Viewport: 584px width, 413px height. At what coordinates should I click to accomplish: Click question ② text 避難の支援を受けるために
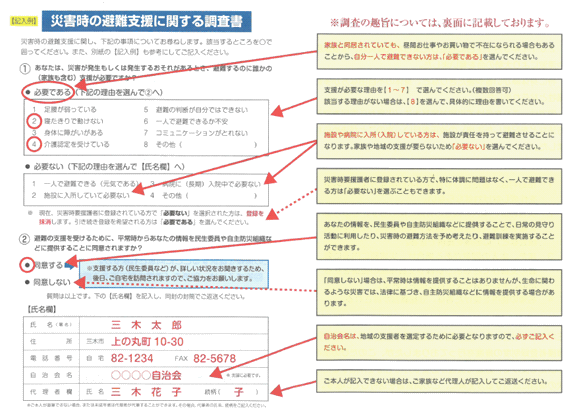153,243
